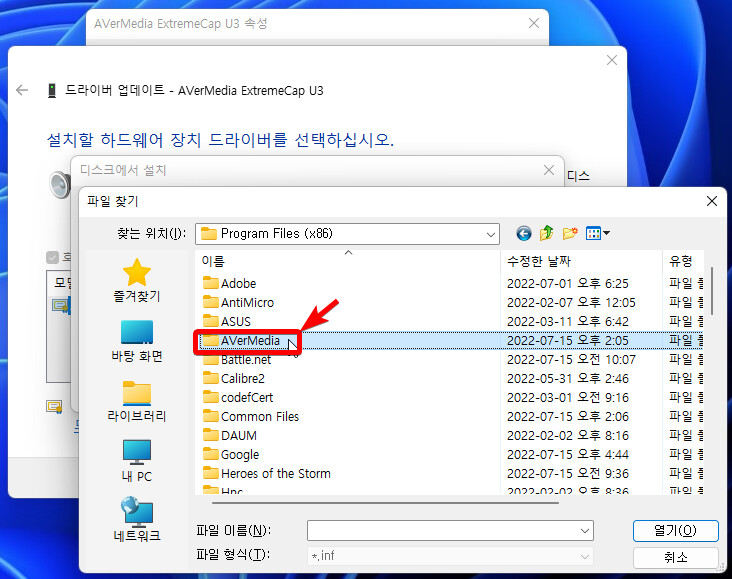Select the Common Files folder
Viewport: 732px width, 579px height.
(251, 417)
